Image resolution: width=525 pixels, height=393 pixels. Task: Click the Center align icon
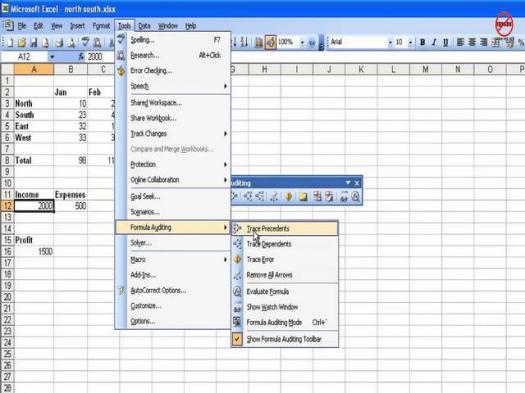click(472, 42)
